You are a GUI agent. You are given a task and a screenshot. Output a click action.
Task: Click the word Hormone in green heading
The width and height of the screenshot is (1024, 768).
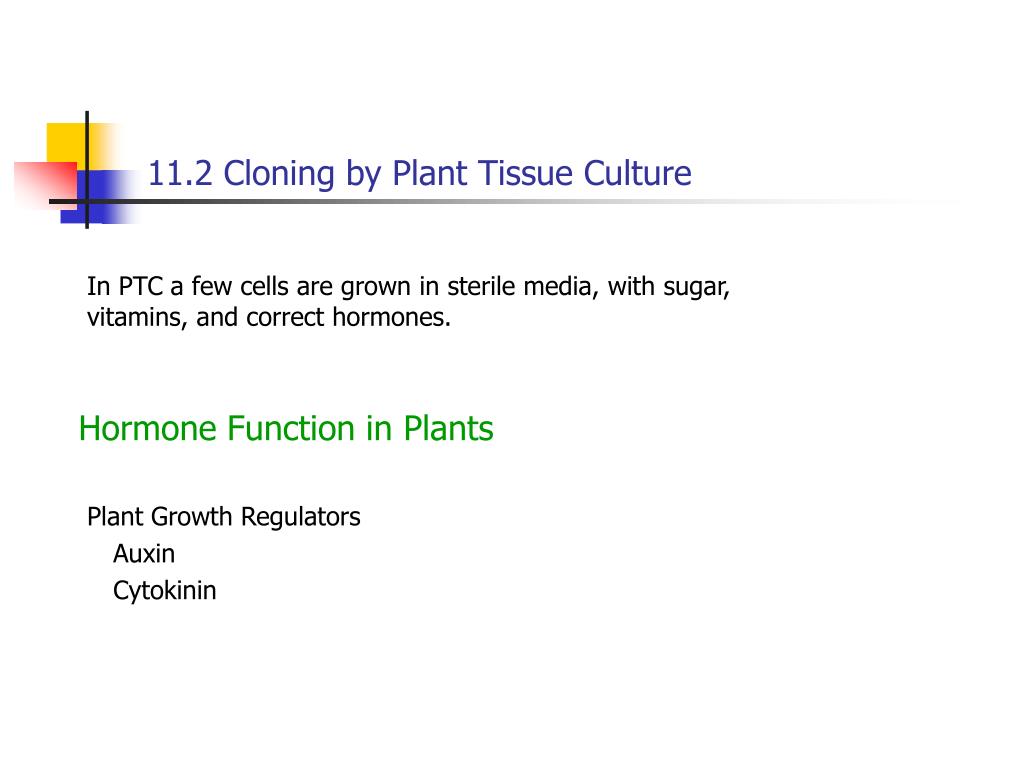click(x=148, y=429)
